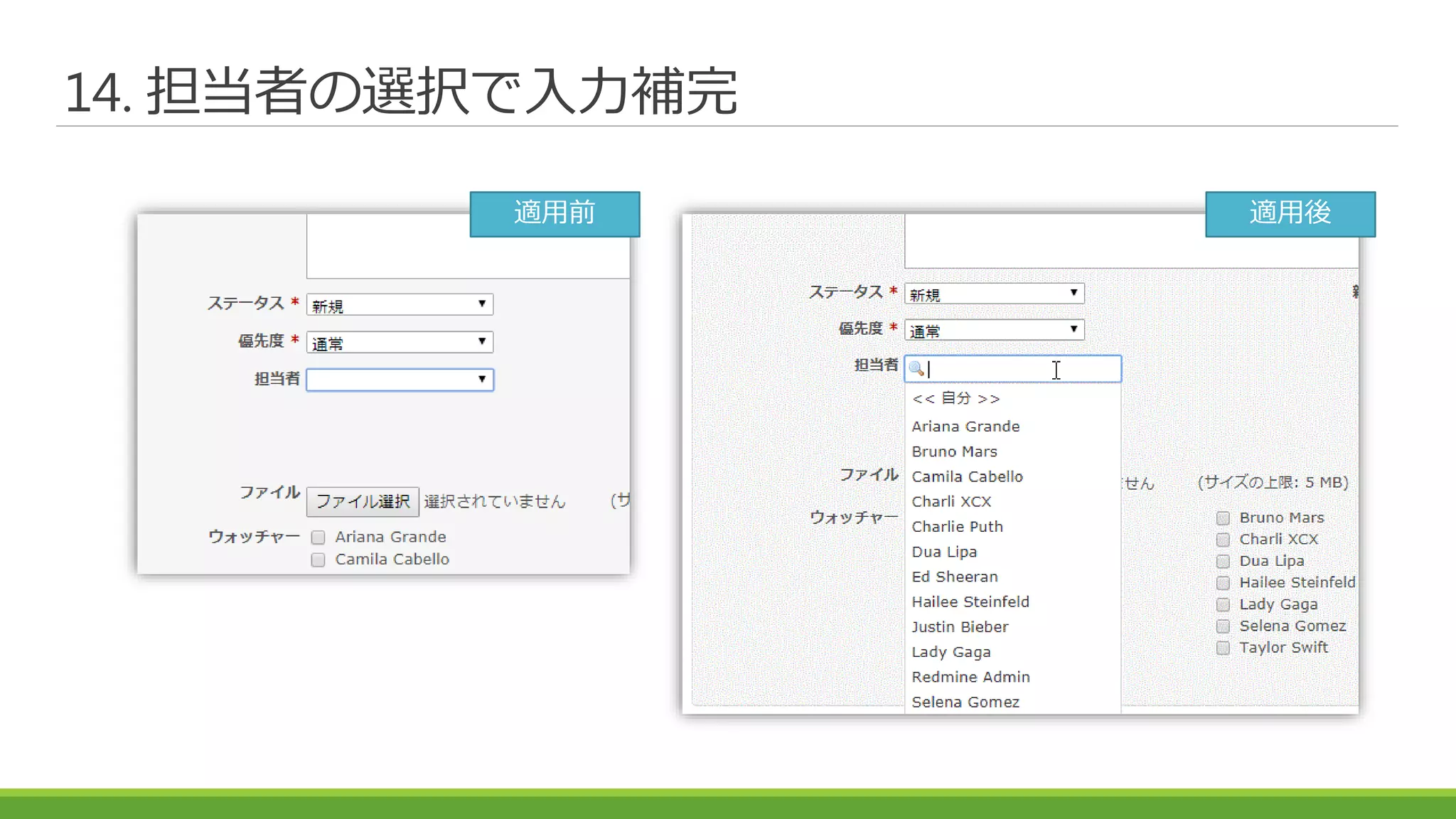The height and width of the screenshot is (819, 1456).
Task: Open the left panel's ステータス dropdown
Action: point(400,305)
